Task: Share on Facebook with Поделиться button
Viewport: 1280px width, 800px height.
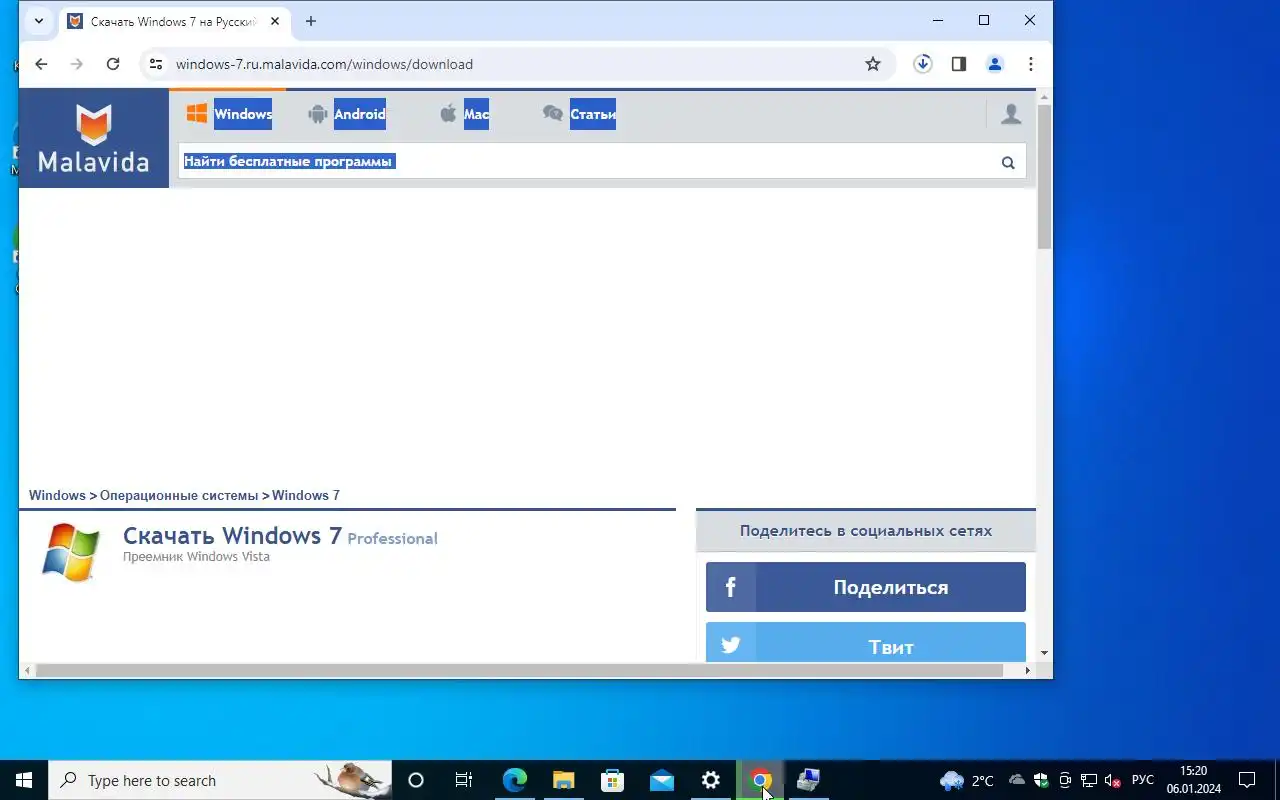Action: click(866, 587)
